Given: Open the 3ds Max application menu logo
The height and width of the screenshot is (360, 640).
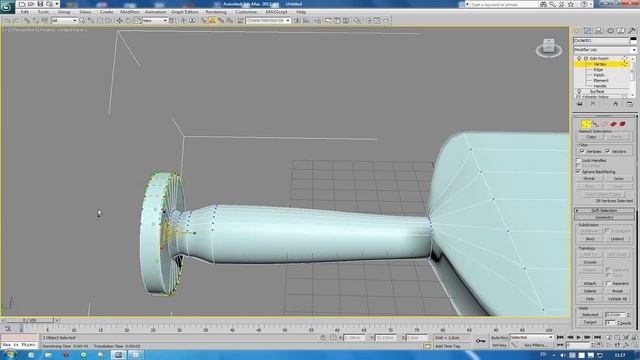Looking at the screenshot, I should [7, 7].
